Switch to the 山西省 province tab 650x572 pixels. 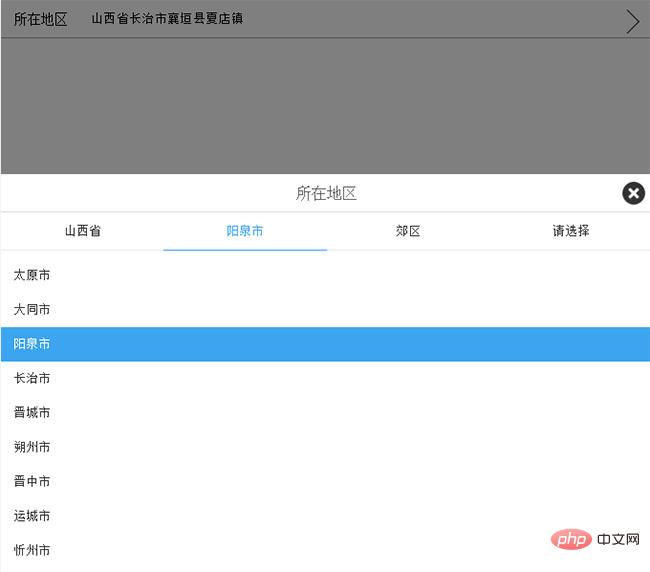(82, 231)
